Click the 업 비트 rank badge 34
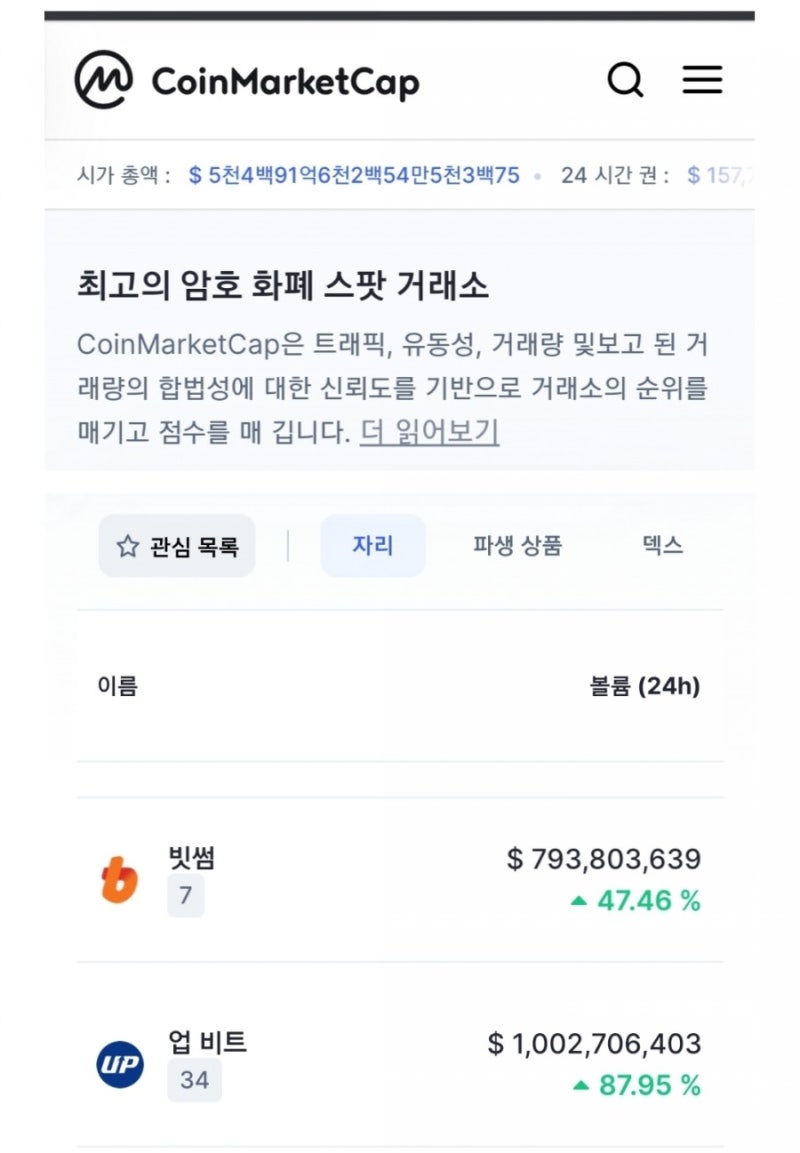Image resolution: width=800 pixels, height=1153 pixels. pos(196,1080)
